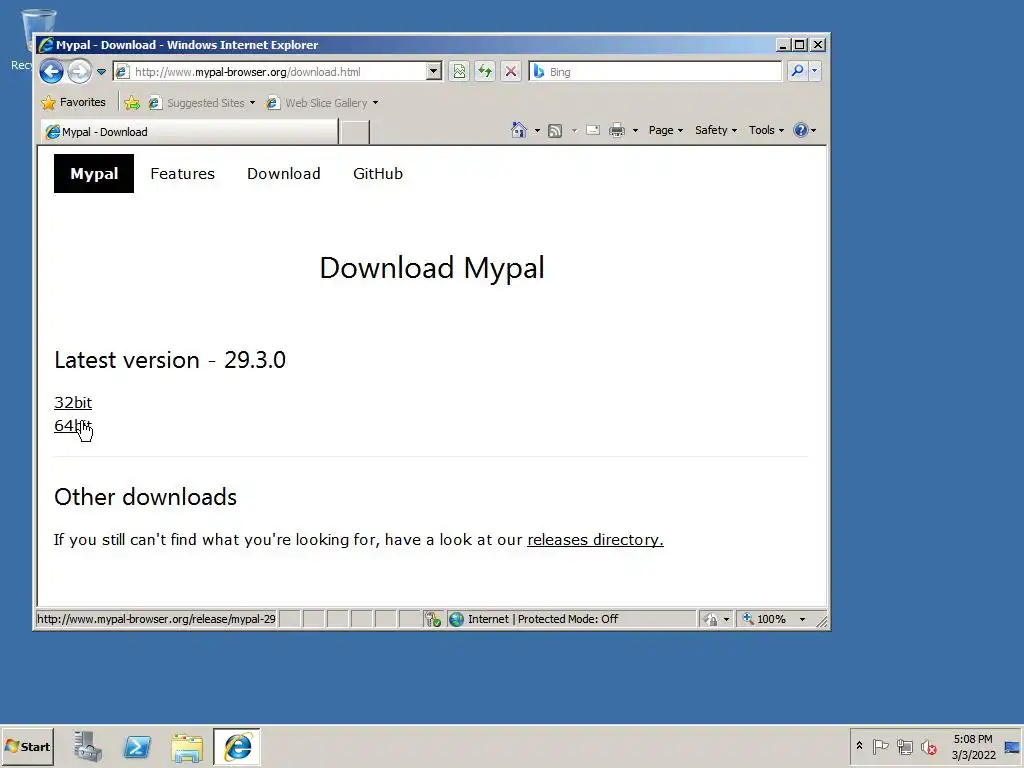Click the muted volume tray icon
This screenshot has width=1024, height=768.
click(928, 746)
